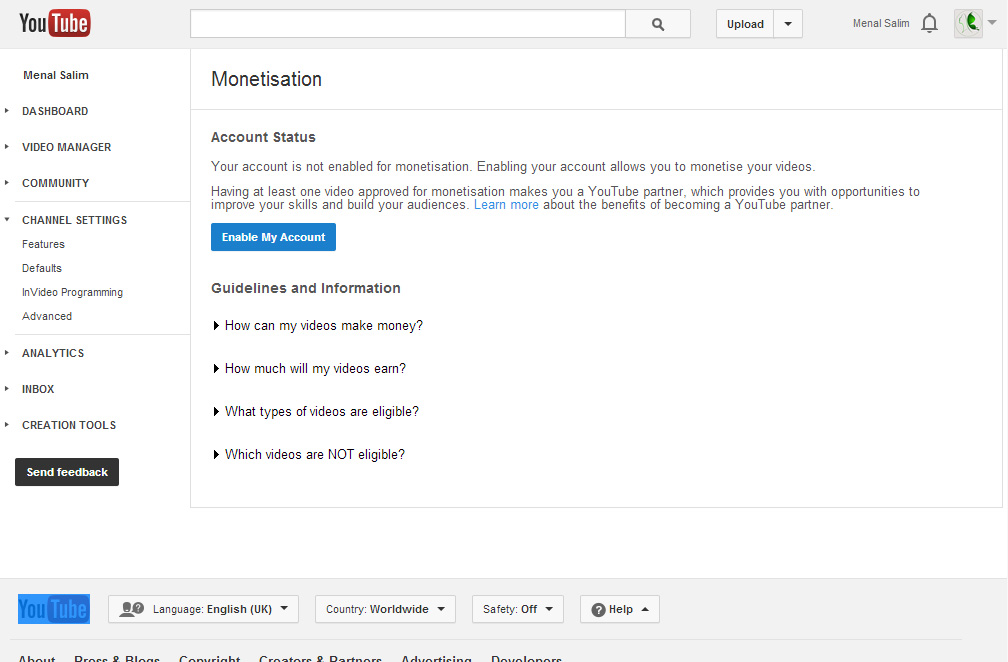Viewport: 1008px width, 662px height.
Task: Click the highlighted YouTube footer logo
Action: (54, 608)
